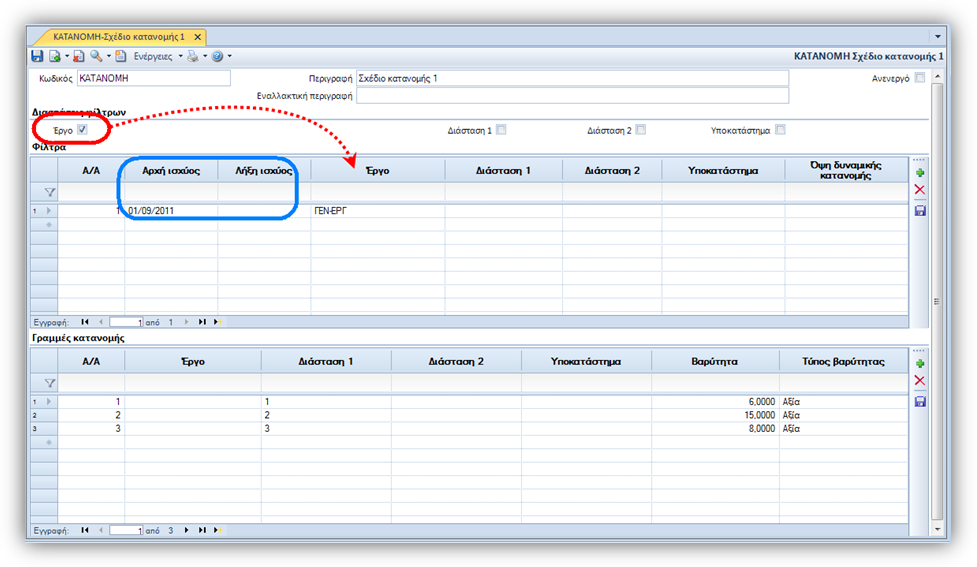Click the Print toolbar icon

[193, 56]
